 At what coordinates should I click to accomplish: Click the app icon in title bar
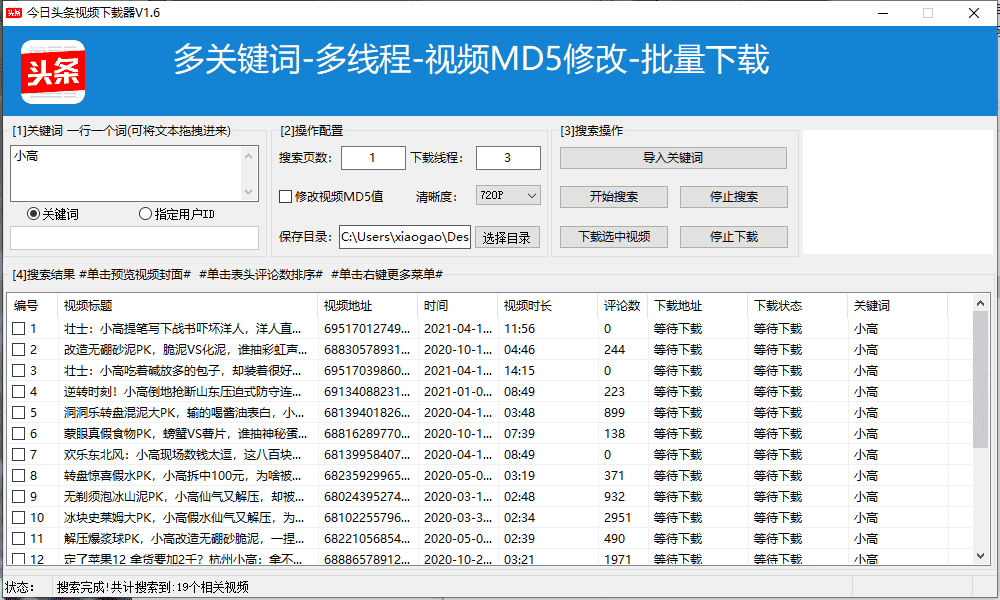[14, 12]
